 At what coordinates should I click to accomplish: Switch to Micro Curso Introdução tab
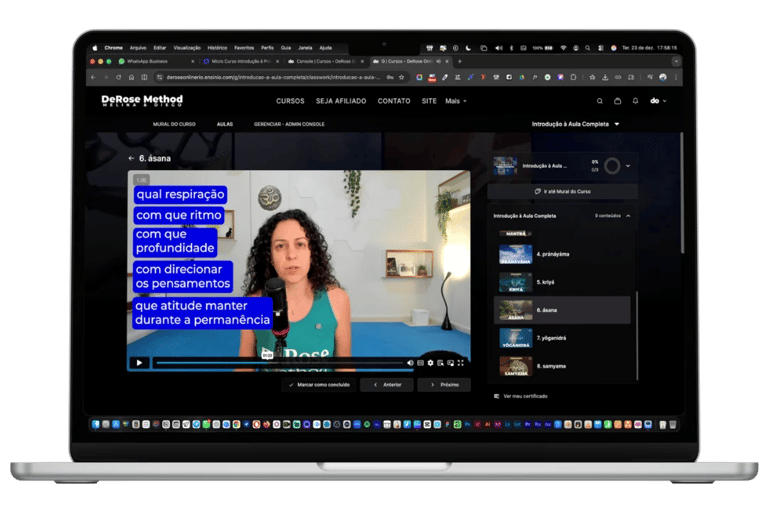point(240,61)
